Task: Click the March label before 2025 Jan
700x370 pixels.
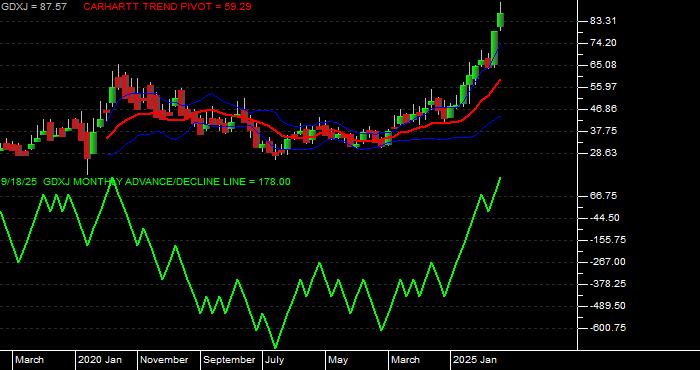Action: (405, 360)
